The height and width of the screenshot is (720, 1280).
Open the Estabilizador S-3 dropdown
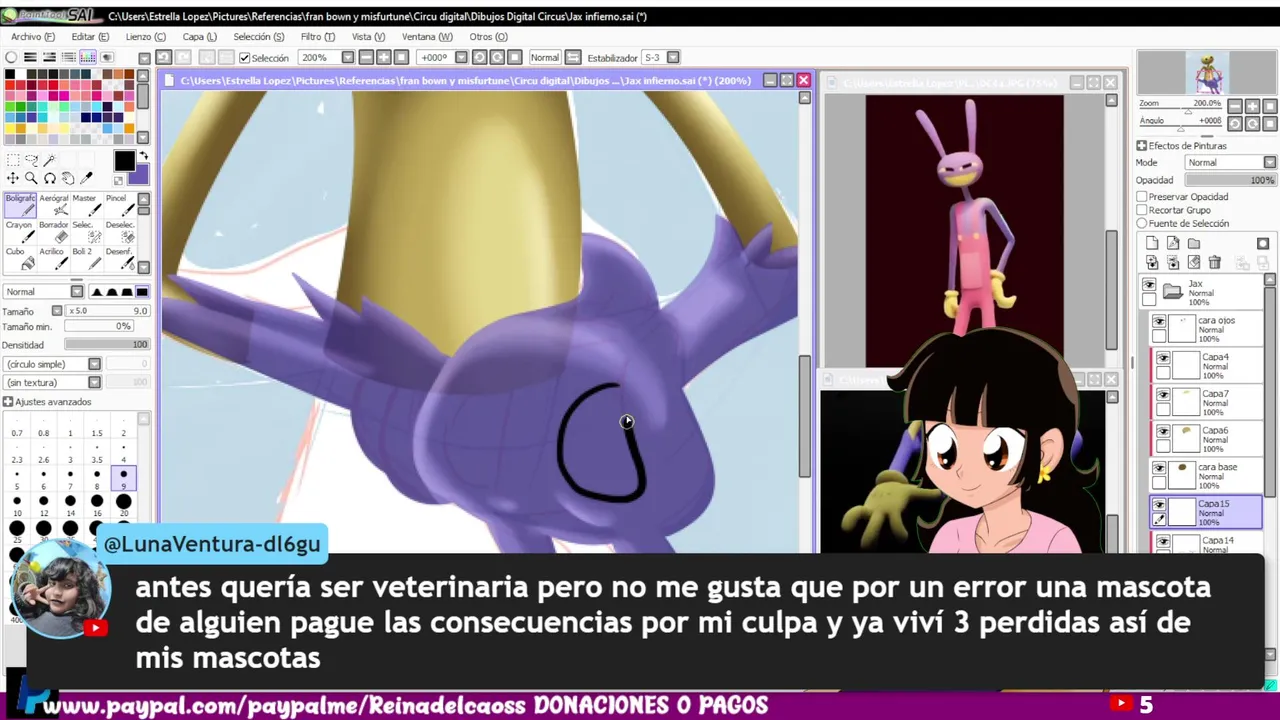tap(673, 57)
